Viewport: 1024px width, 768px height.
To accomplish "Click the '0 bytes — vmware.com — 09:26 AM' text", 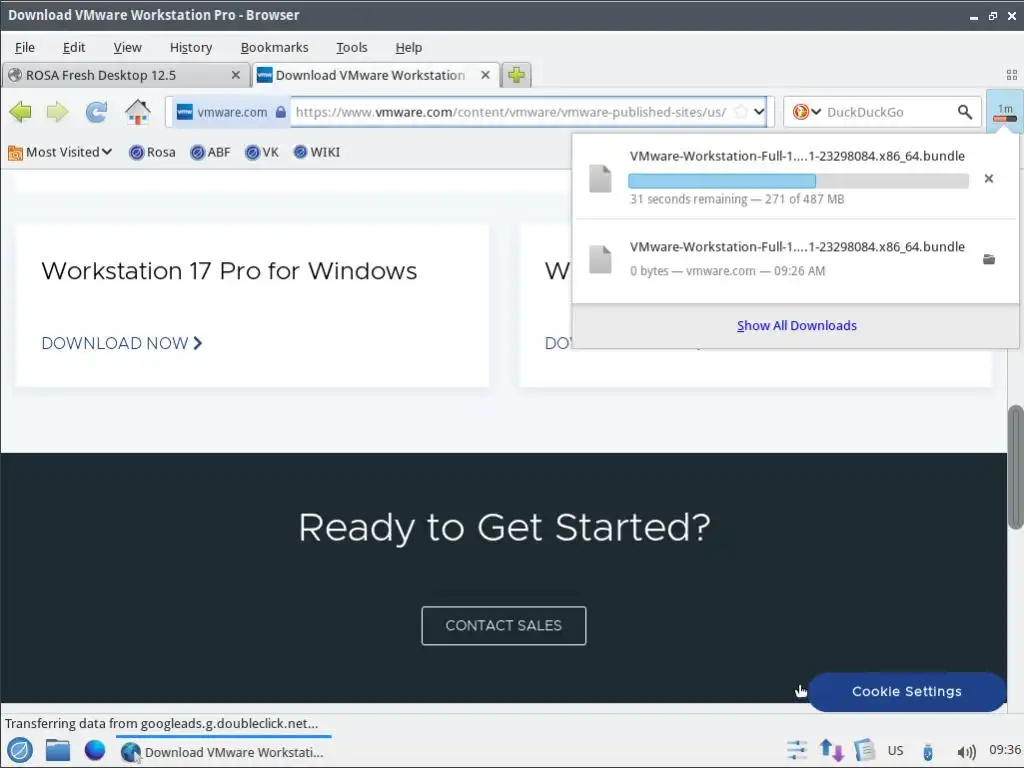I will coord(727,271).
